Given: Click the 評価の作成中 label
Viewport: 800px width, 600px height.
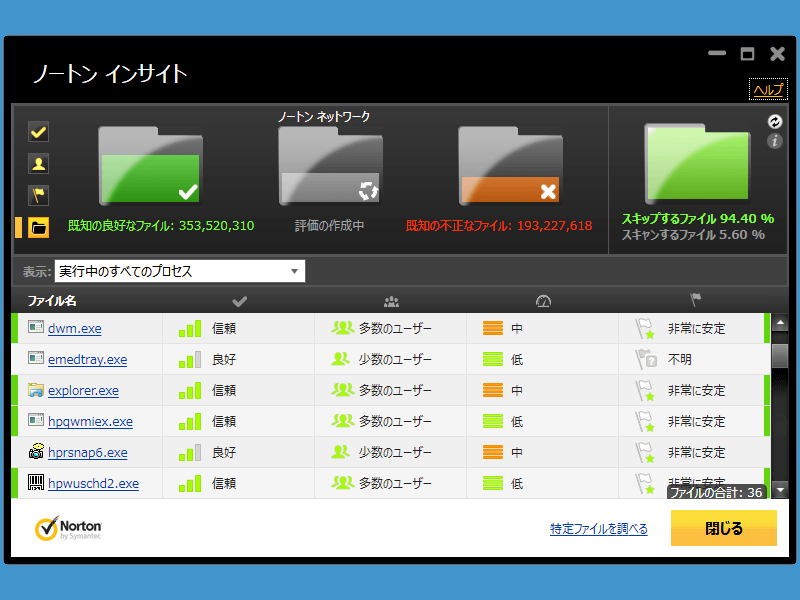Looking at the screenshot, I should tap(330, 226).
